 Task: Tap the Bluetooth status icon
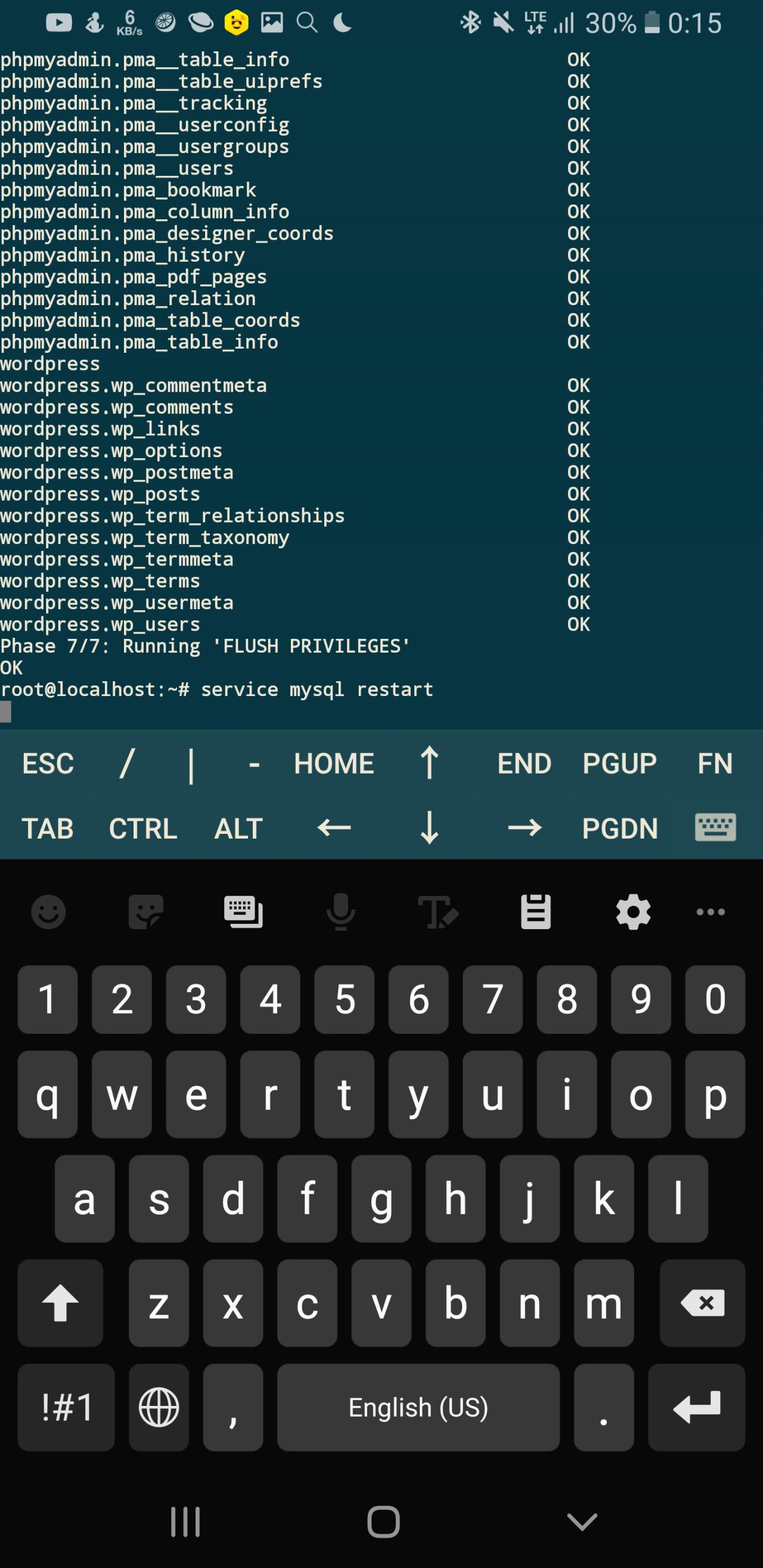[x=470, y=23]
